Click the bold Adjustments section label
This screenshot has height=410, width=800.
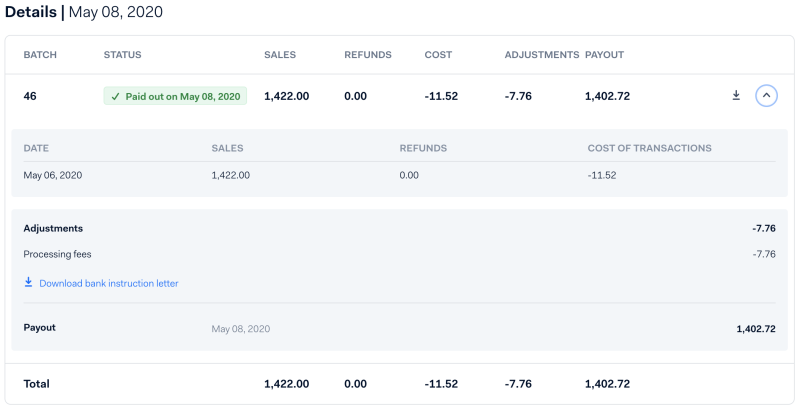click(x=53, y=228)
